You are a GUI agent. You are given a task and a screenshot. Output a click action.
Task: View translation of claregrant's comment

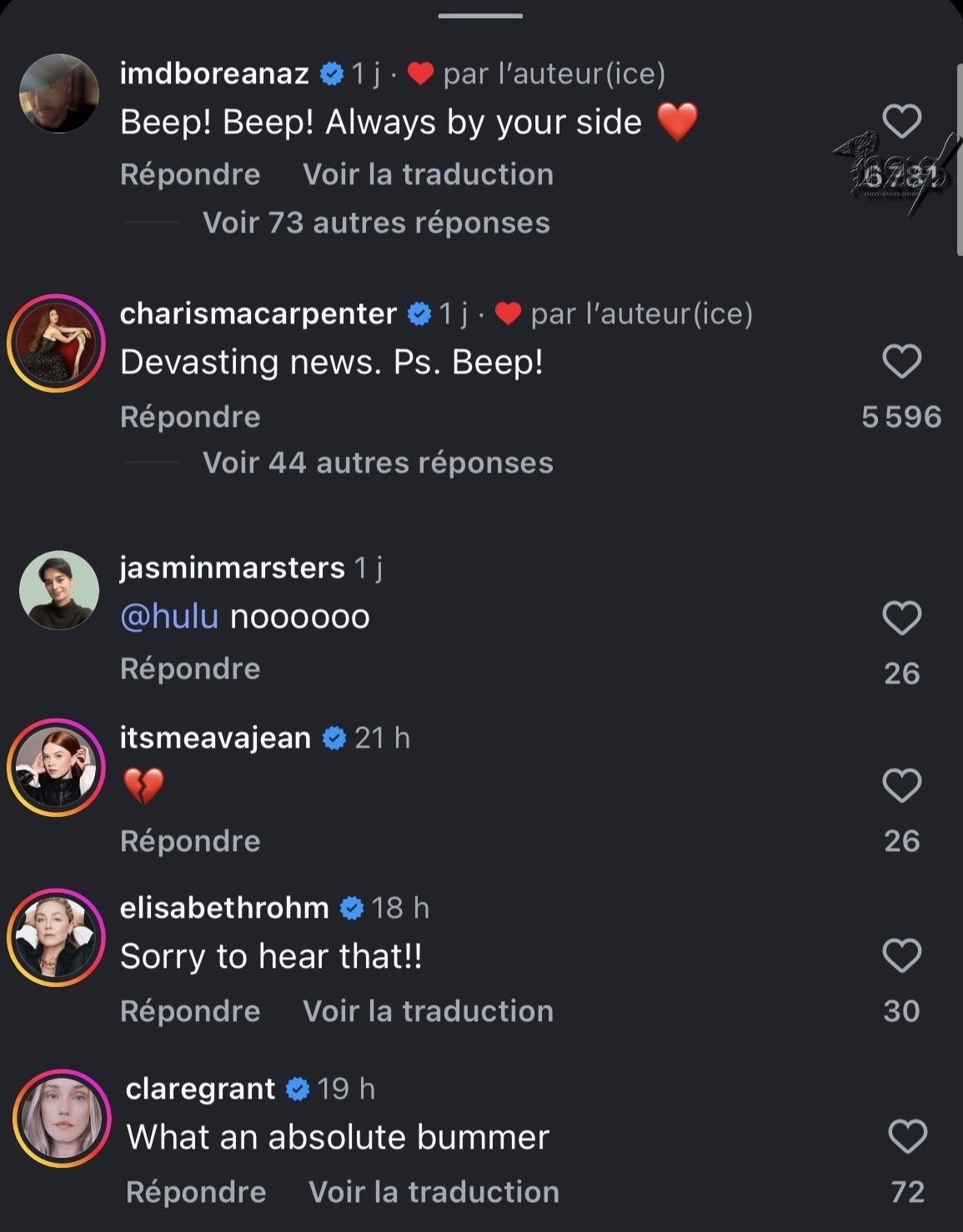point(434,1192)
